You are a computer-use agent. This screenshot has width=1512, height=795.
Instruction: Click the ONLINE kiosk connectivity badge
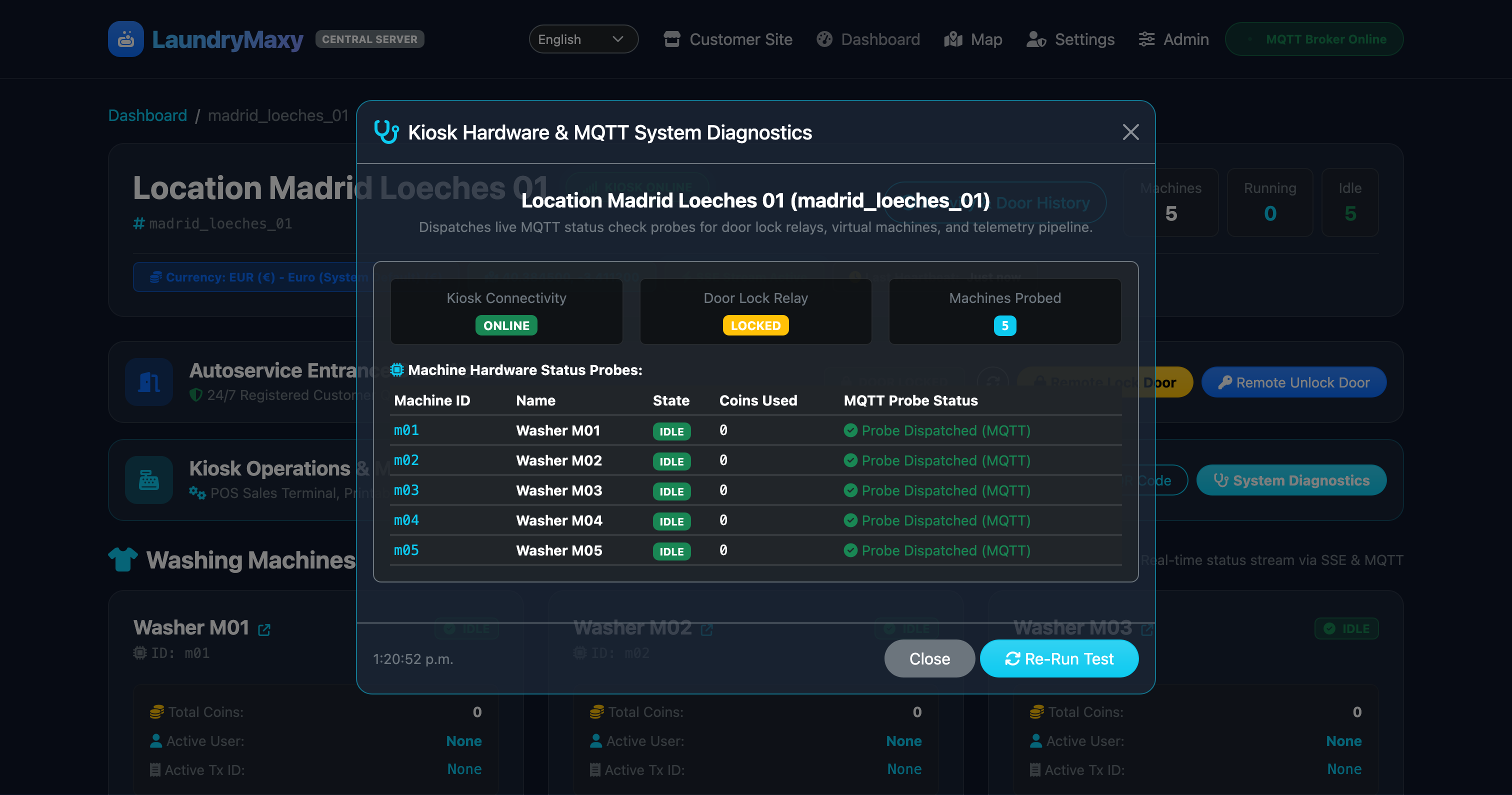coord(506,325)
